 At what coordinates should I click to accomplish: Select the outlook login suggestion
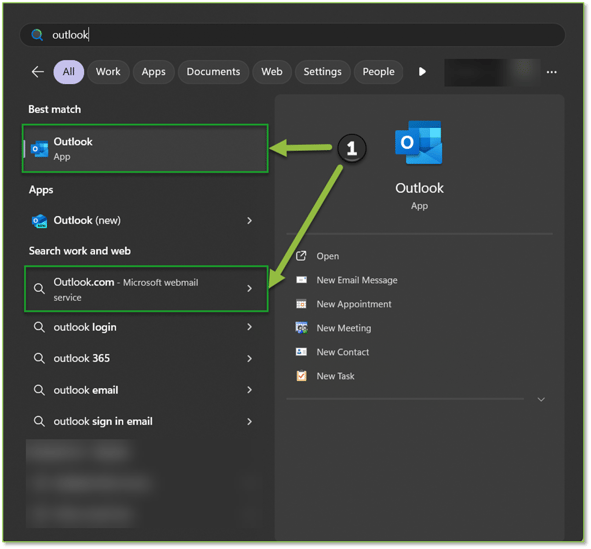coord(145,327)
